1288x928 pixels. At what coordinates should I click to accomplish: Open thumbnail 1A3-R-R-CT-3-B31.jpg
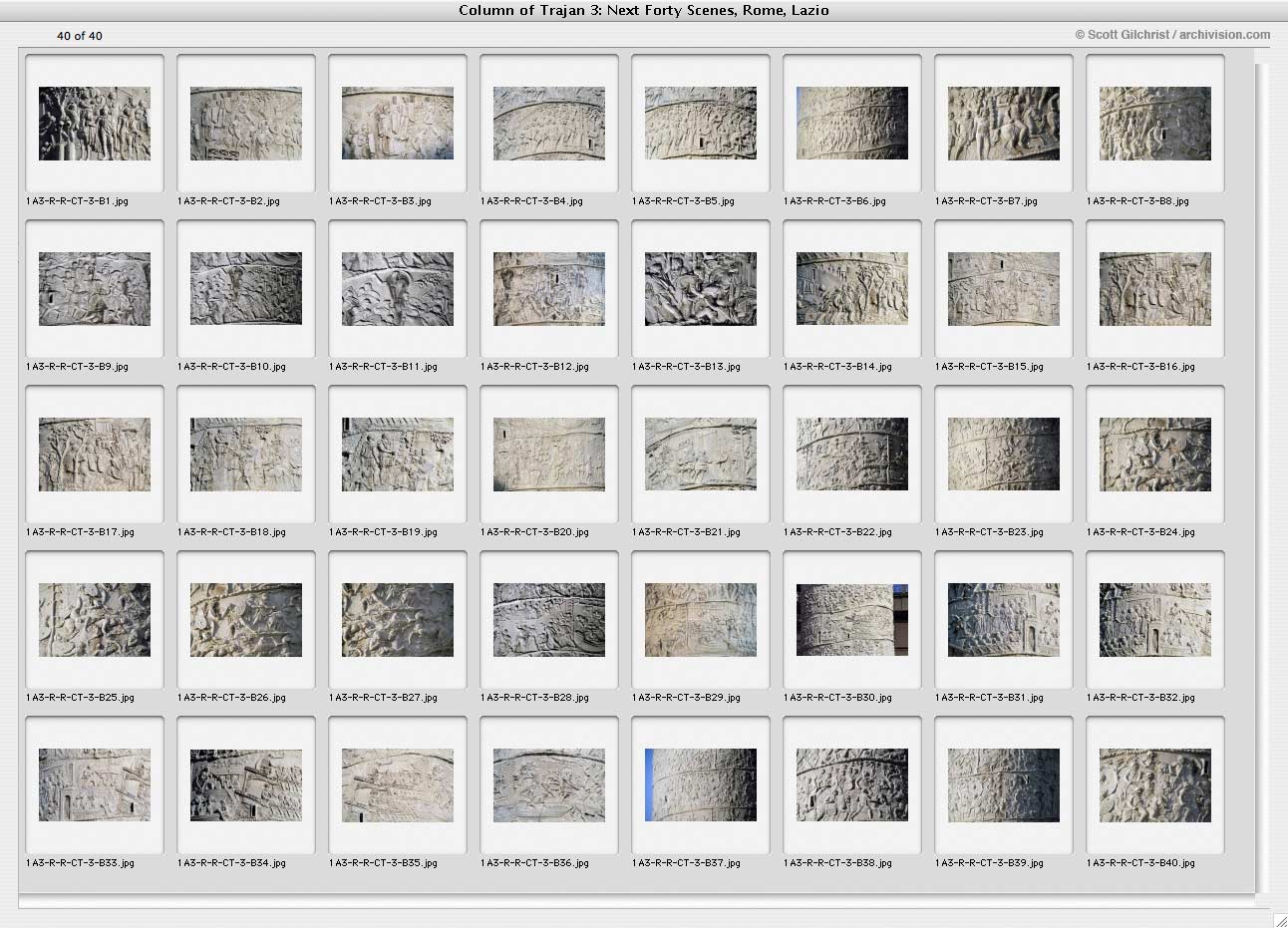(1004, 620)
